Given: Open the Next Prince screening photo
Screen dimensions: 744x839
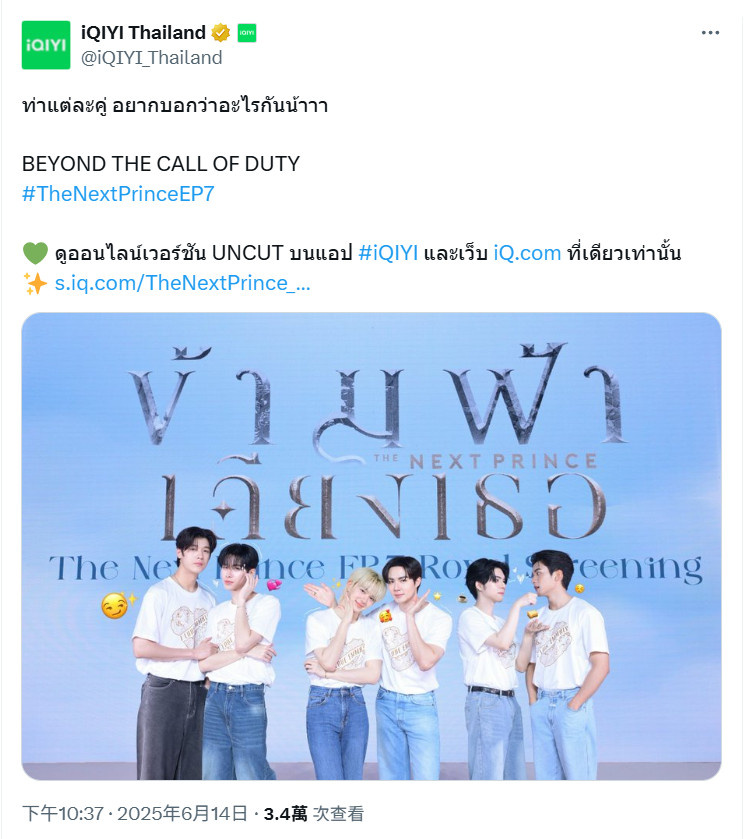Looking at the screenshot, I should (x=371, y=546).
